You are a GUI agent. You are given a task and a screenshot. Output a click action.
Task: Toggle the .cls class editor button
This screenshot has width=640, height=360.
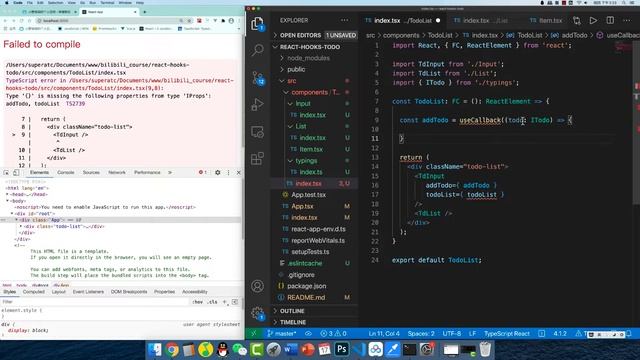212,302
